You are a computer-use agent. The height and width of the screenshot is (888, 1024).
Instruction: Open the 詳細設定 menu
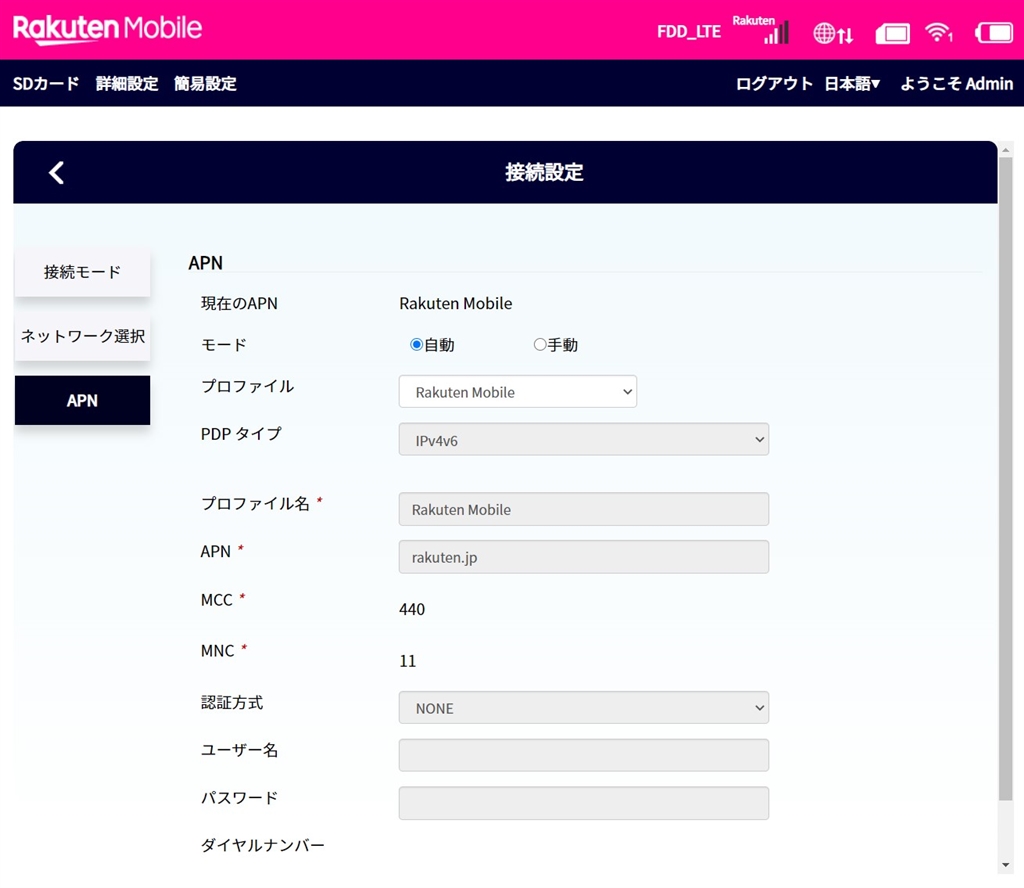(x=127, y=84)
